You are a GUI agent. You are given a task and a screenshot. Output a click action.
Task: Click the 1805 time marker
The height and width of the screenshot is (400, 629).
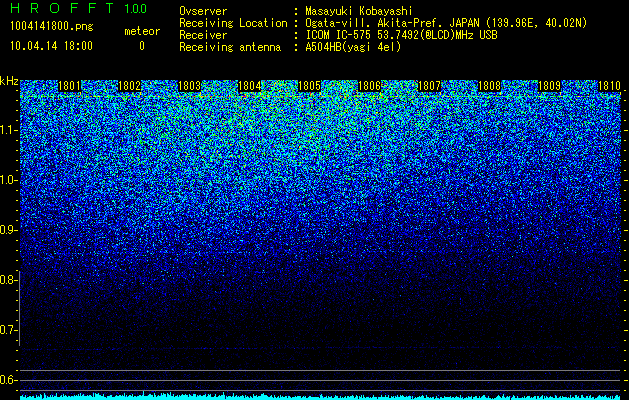[309, 86]
